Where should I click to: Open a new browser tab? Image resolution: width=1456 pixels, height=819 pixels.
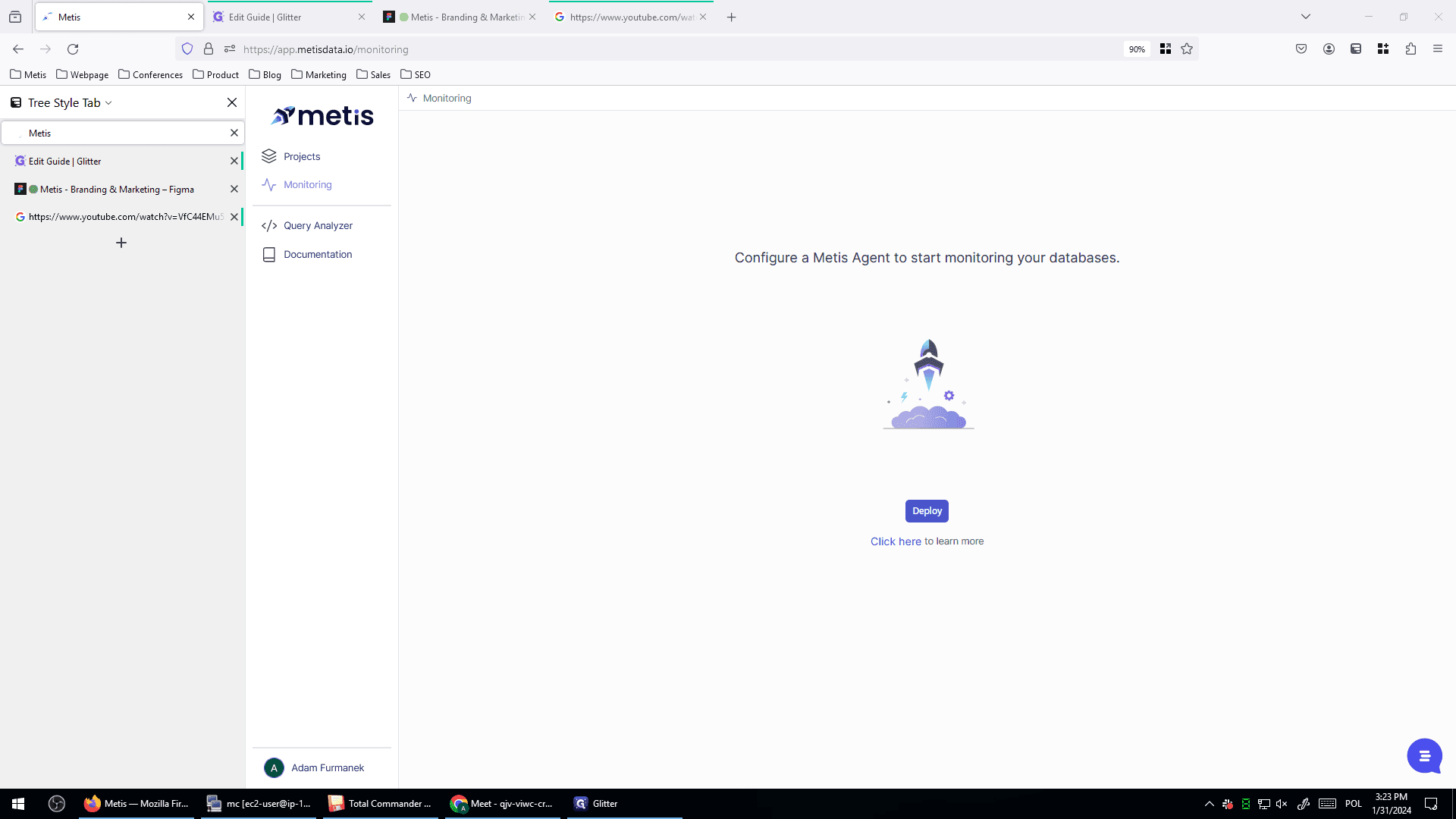point(731,17)
